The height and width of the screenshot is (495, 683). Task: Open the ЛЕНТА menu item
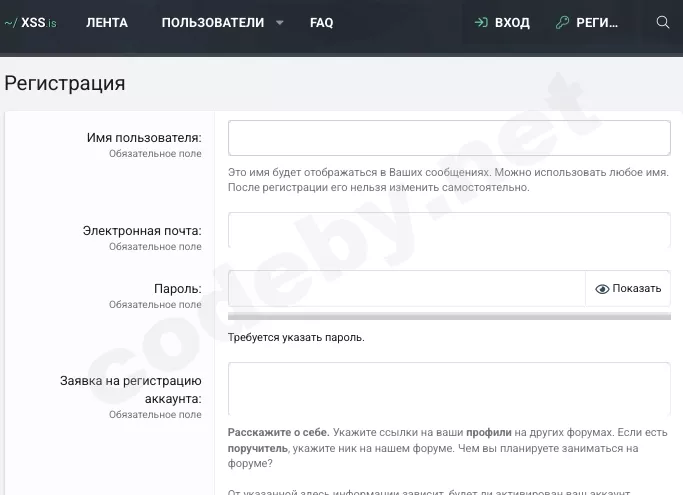click(107, 23)
